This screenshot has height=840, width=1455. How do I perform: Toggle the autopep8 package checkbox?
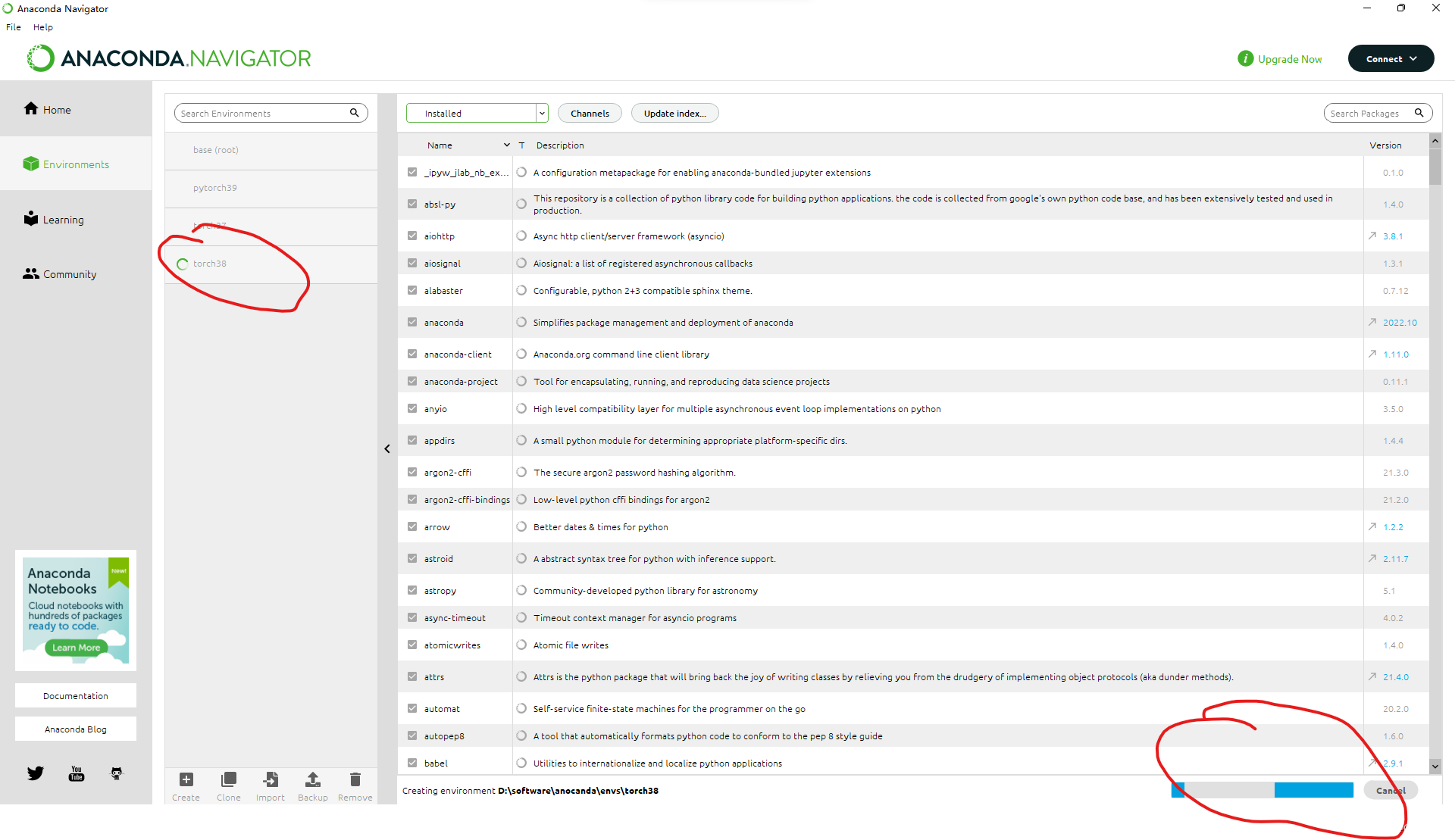pos(412,735)
